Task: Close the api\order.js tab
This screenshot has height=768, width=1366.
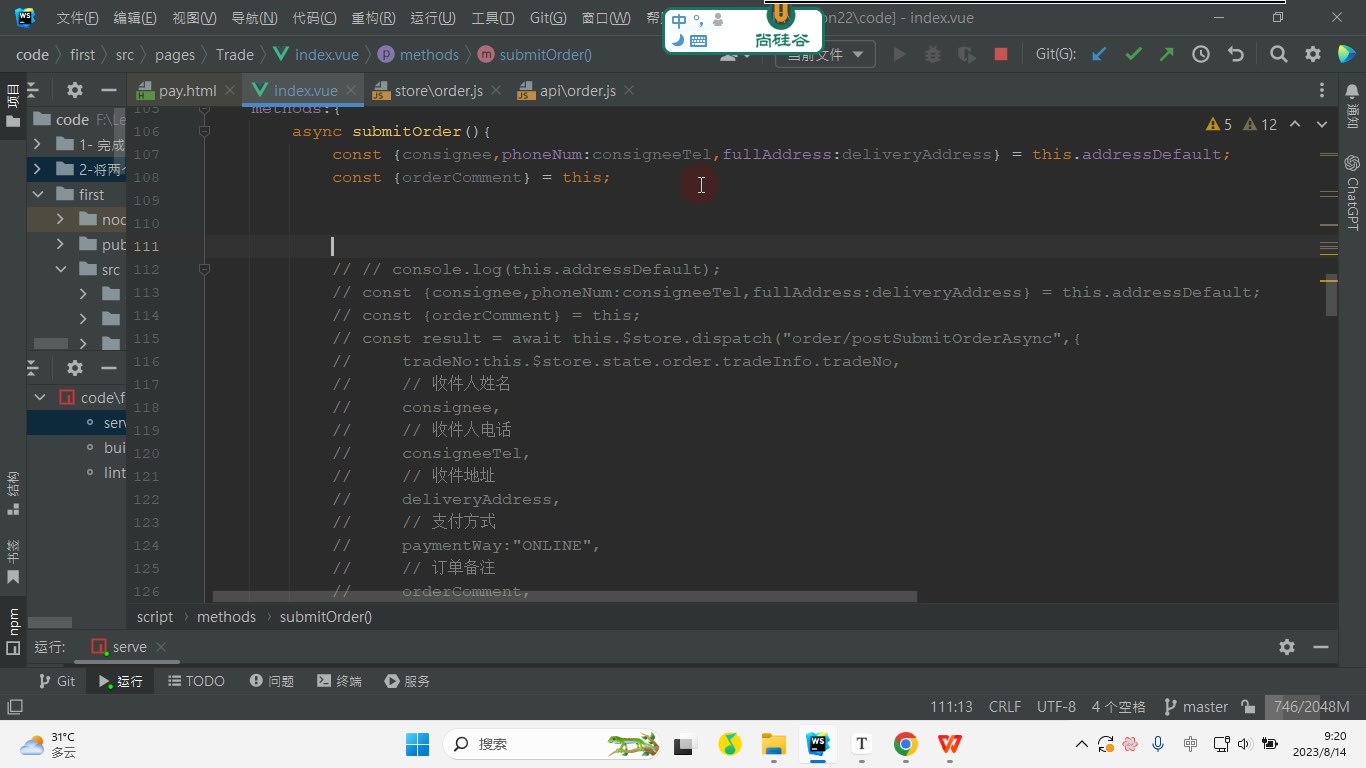Action: (629, 90)
